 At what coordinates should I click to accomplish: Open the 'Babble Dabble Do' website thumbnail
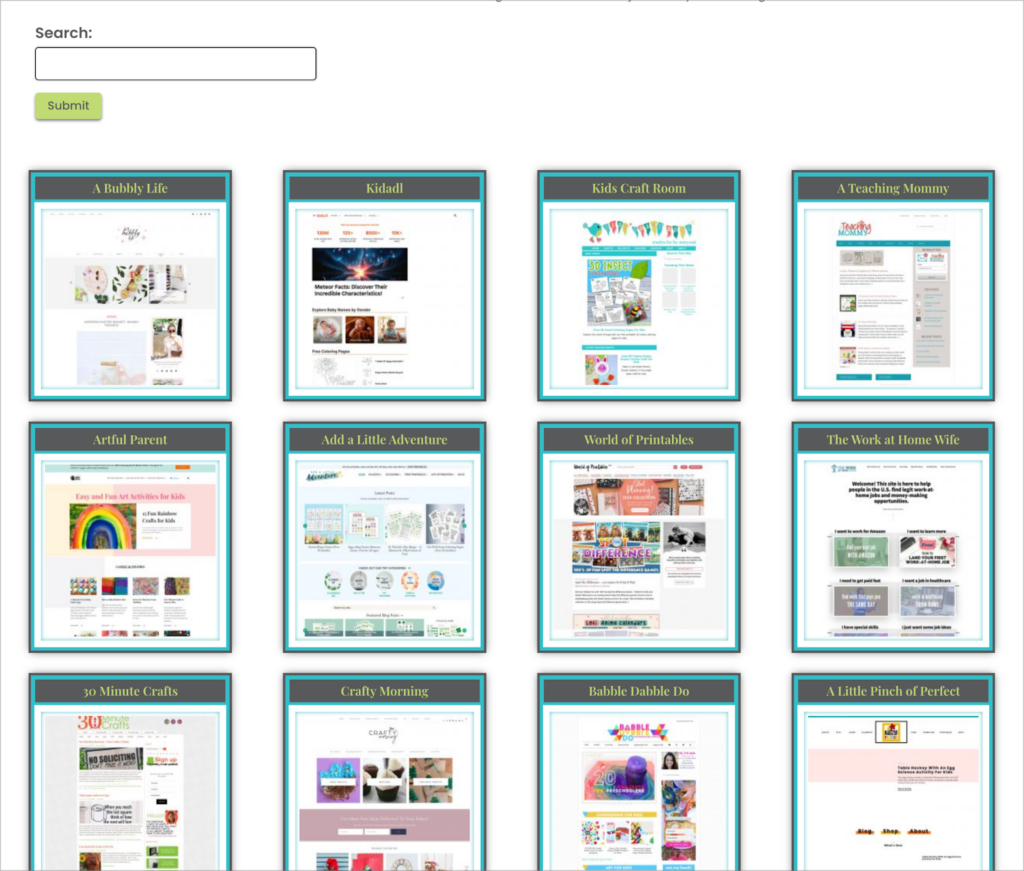click(637, 790)
